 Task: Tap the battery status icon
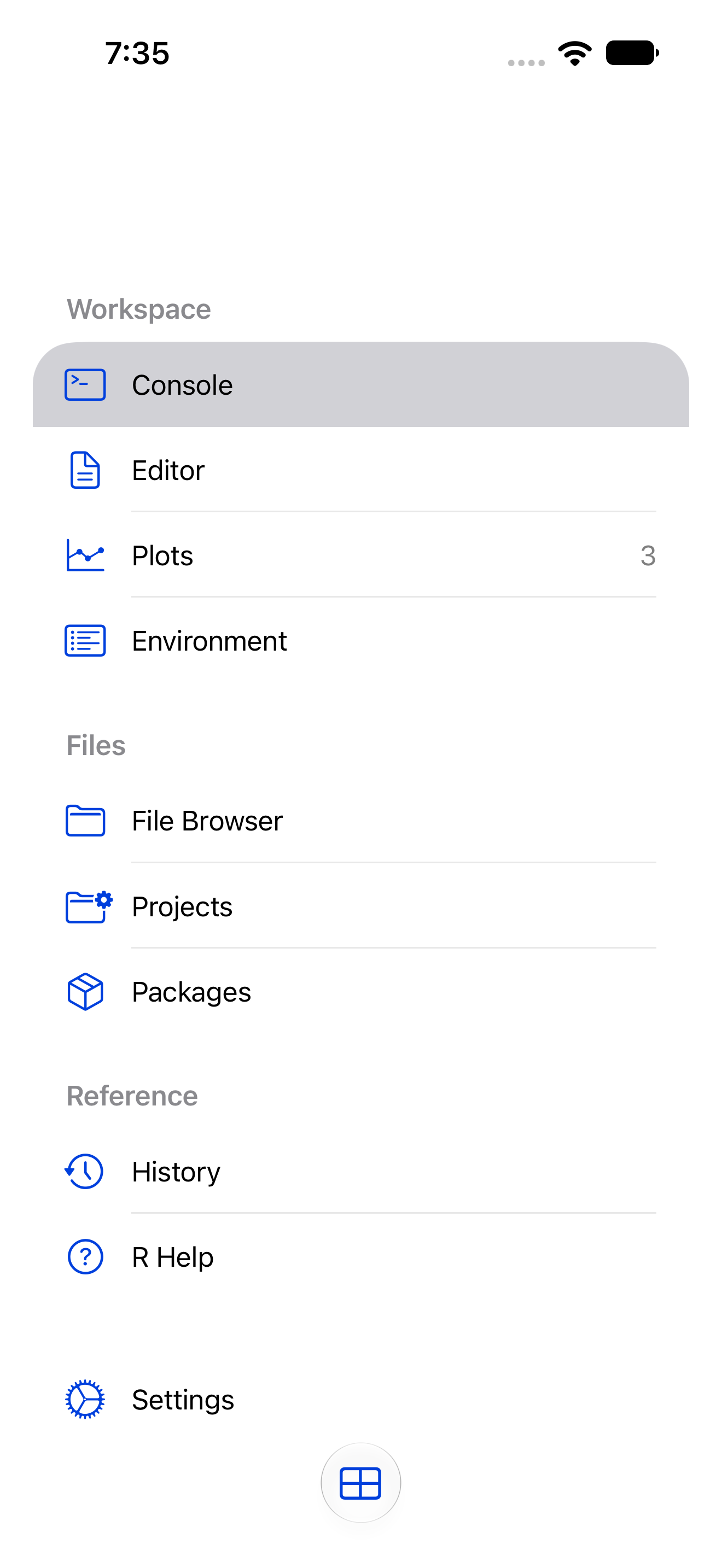[632, 53]
